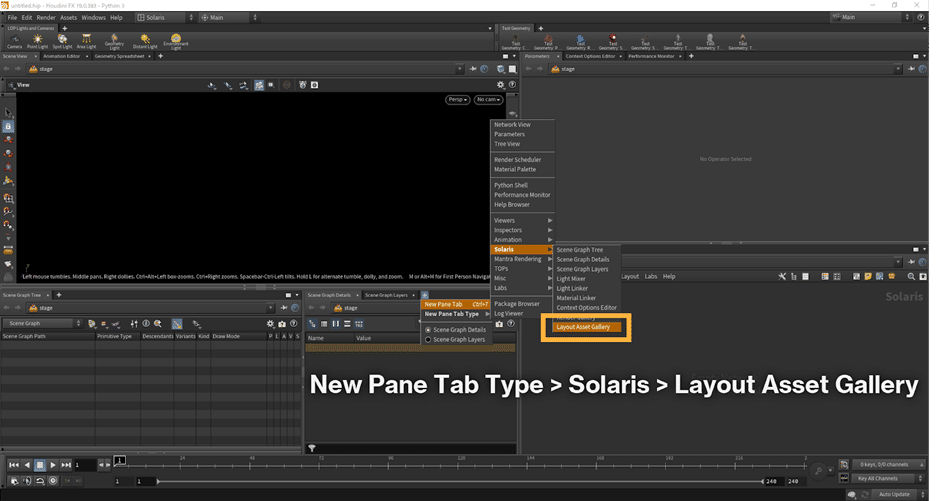This screenshot has height=501, width=941.
Task: Click the current frame number field
Action: pos(85,465)
